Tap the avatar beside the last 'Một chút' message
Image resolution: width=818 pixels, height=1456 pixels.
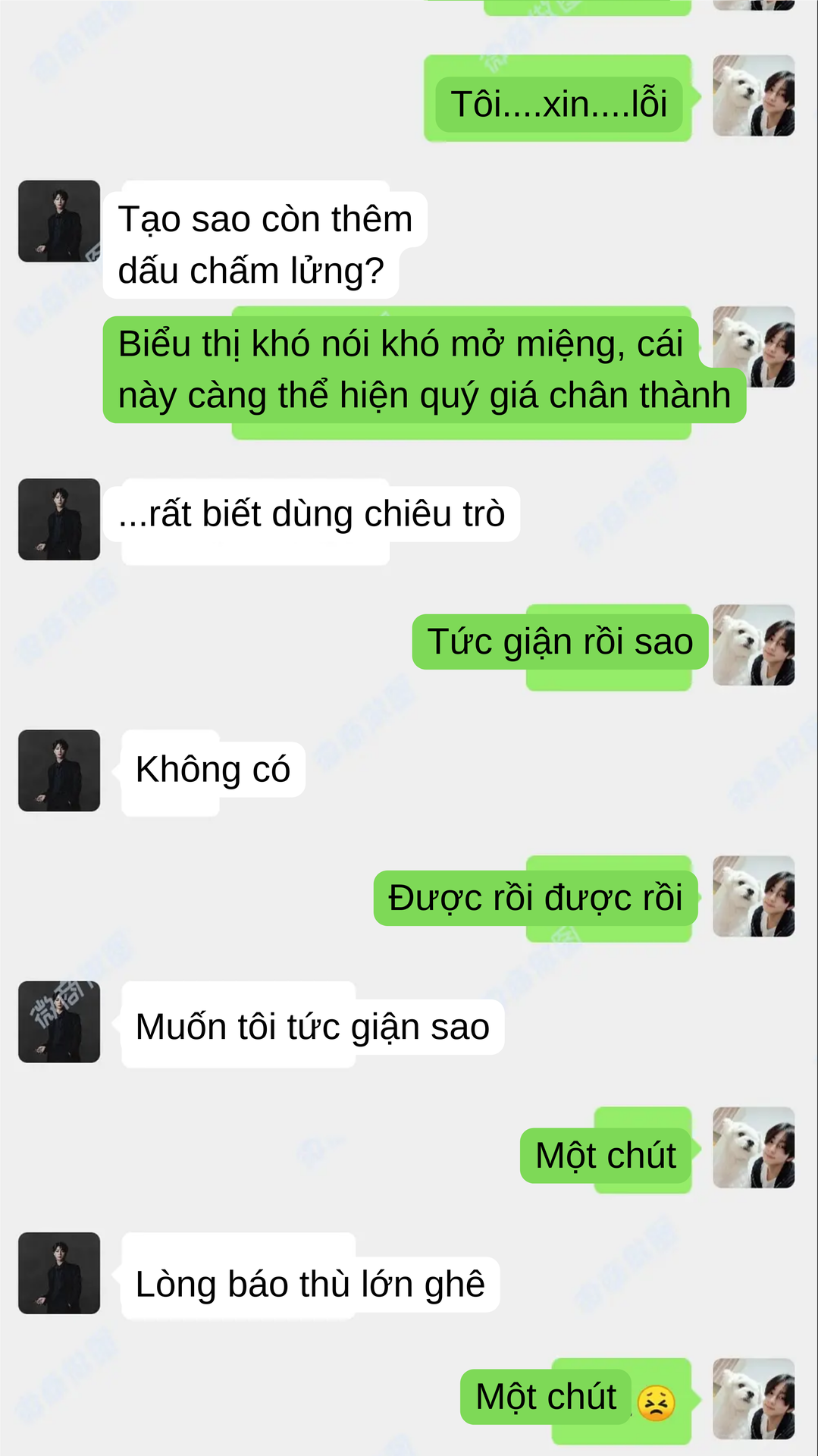[754, 1398]
